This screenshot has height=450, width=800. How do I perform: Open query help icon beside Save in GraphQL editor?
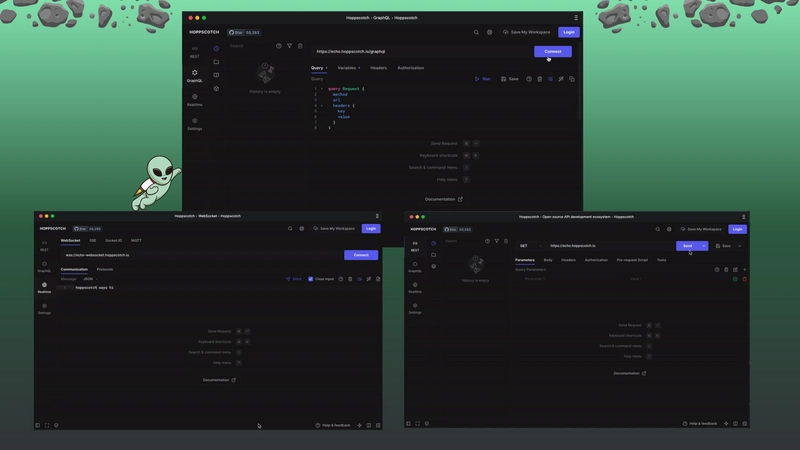(x=529, y=79)
